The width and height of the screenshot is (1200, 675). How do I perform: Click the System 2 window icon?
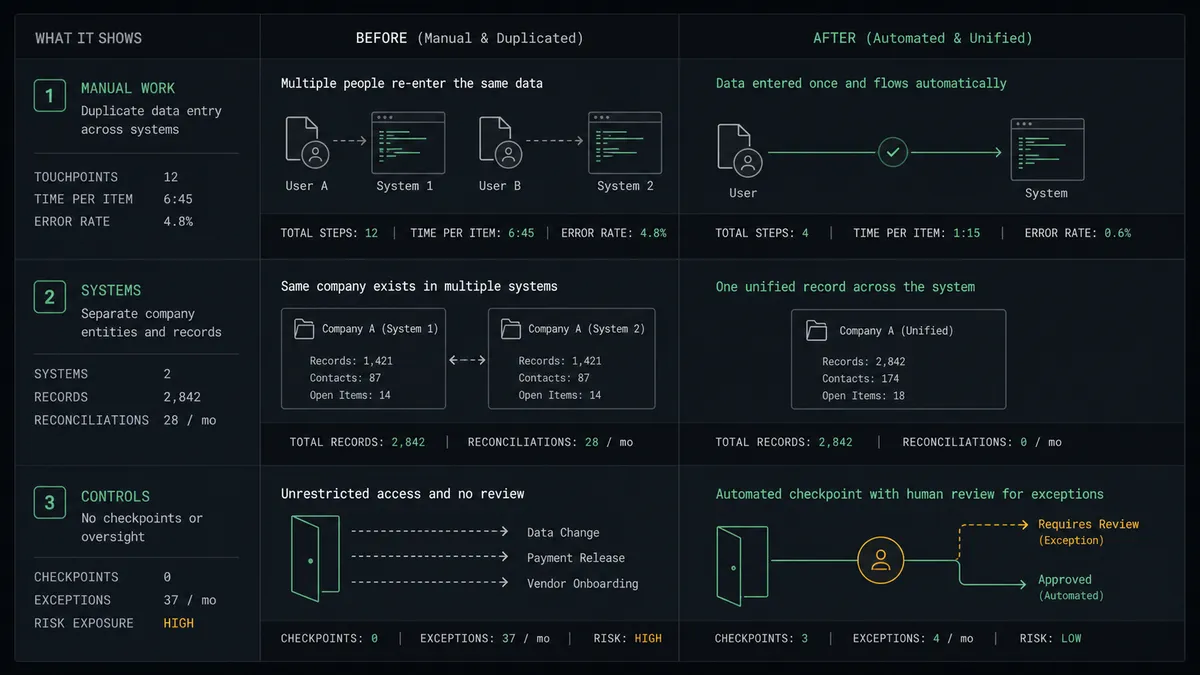[625, 143]
